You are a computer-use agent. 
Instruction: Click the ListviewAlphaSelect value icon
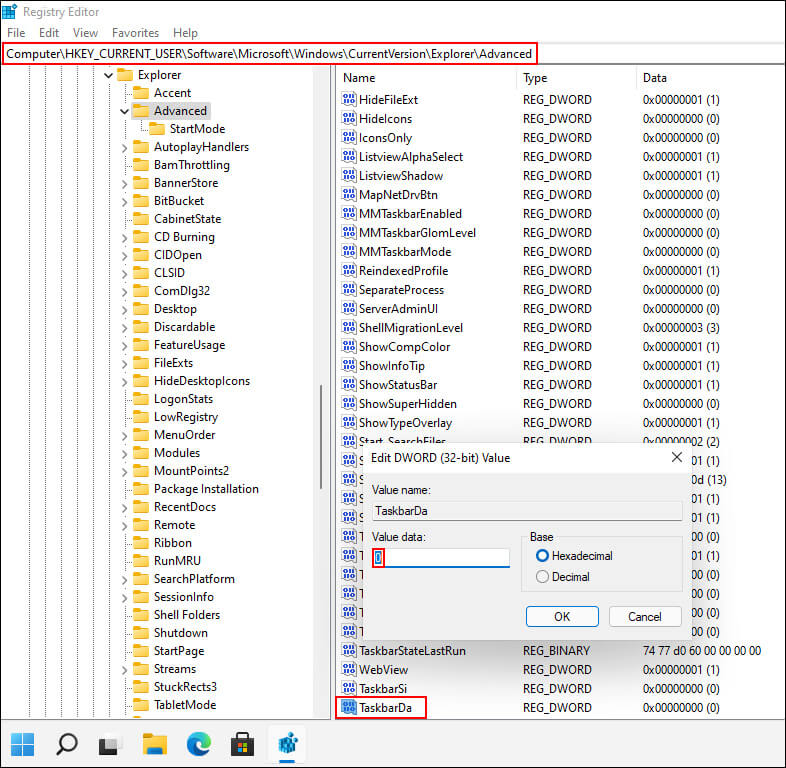point(348,156)
